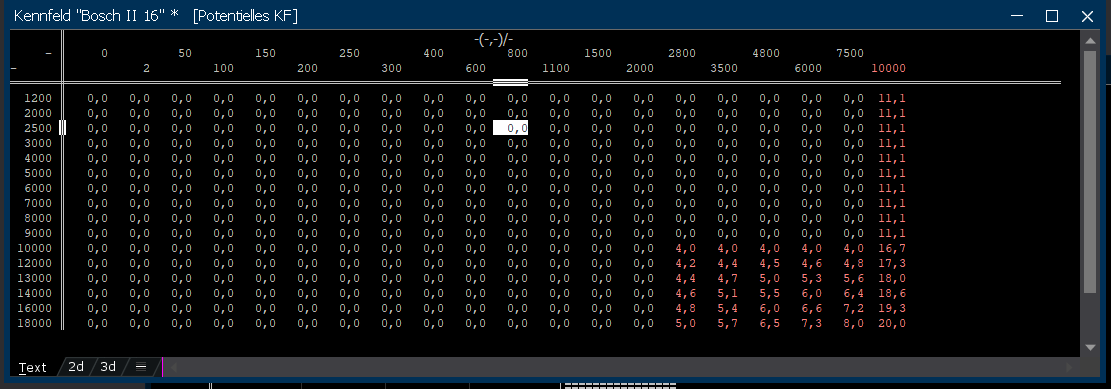
Task: Open the 3d view tab
Action: [x=108, y=366]
